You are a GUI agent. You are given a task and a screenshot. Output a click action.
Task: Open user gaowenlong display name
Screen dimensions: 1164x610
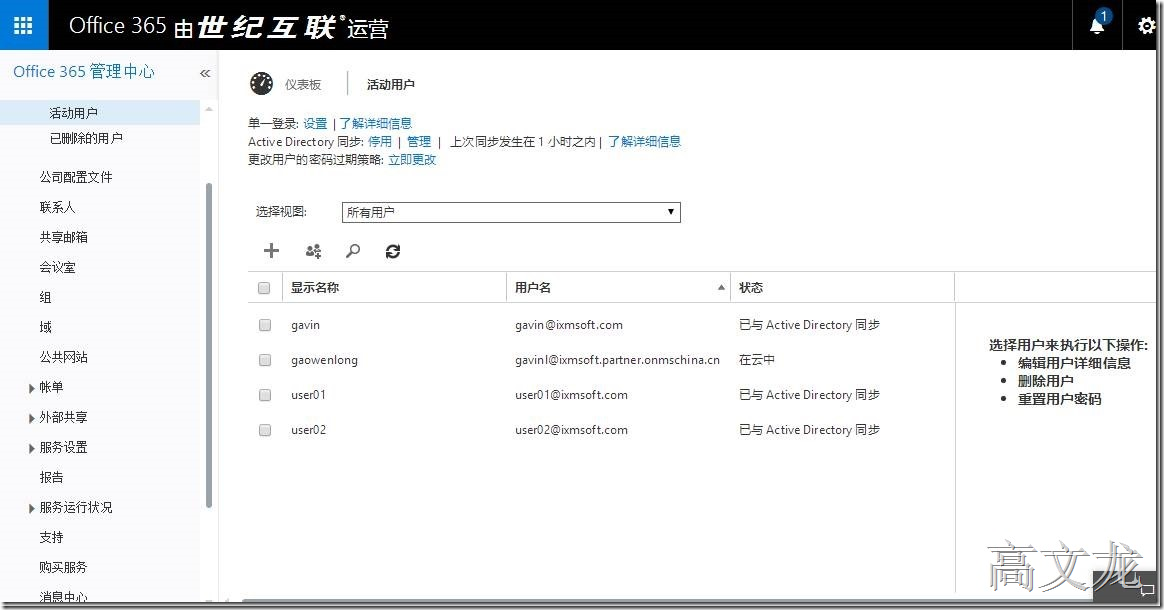coord(324,360)
